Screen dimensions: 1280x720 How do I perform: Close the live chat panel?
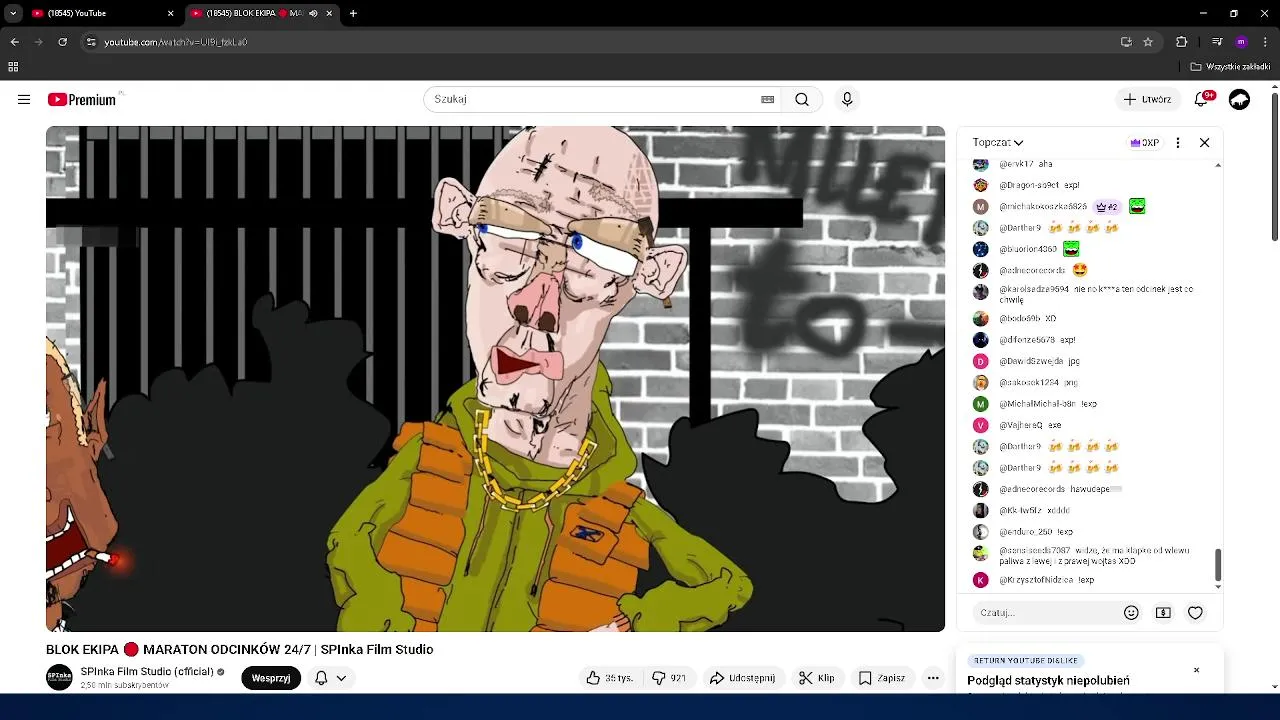pos(1204,142)
